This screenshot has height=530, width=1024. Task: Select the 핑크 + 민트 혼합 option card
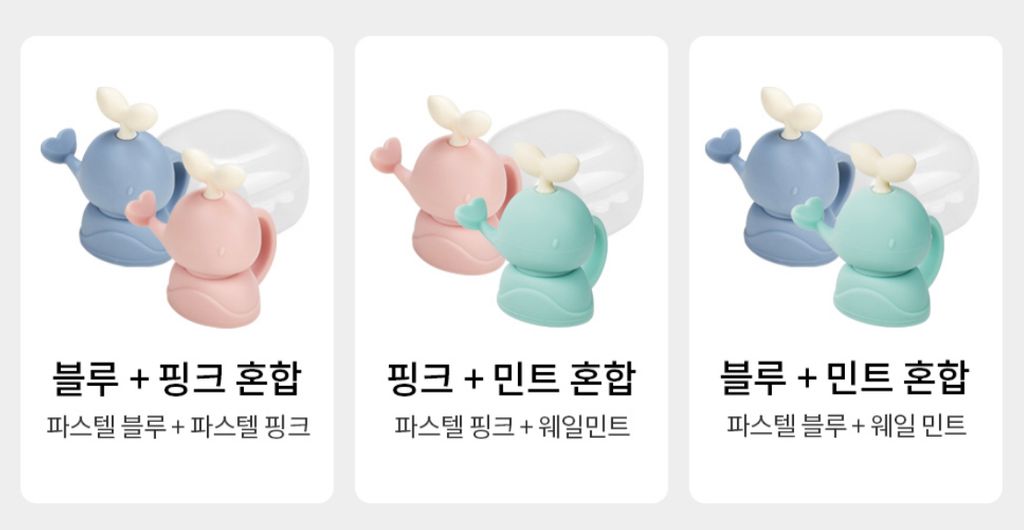[511, 270]
